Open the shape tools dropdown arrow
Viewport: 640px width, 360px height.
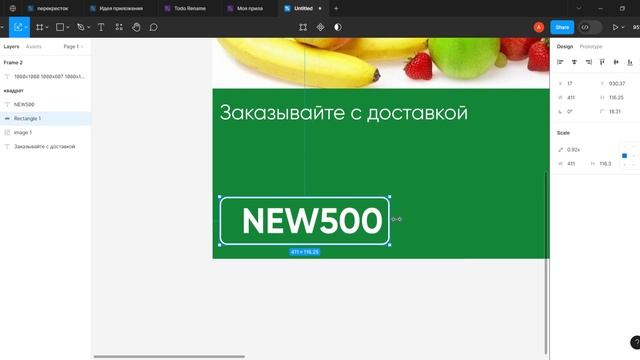pyautogui.click(x=68, y=28)
